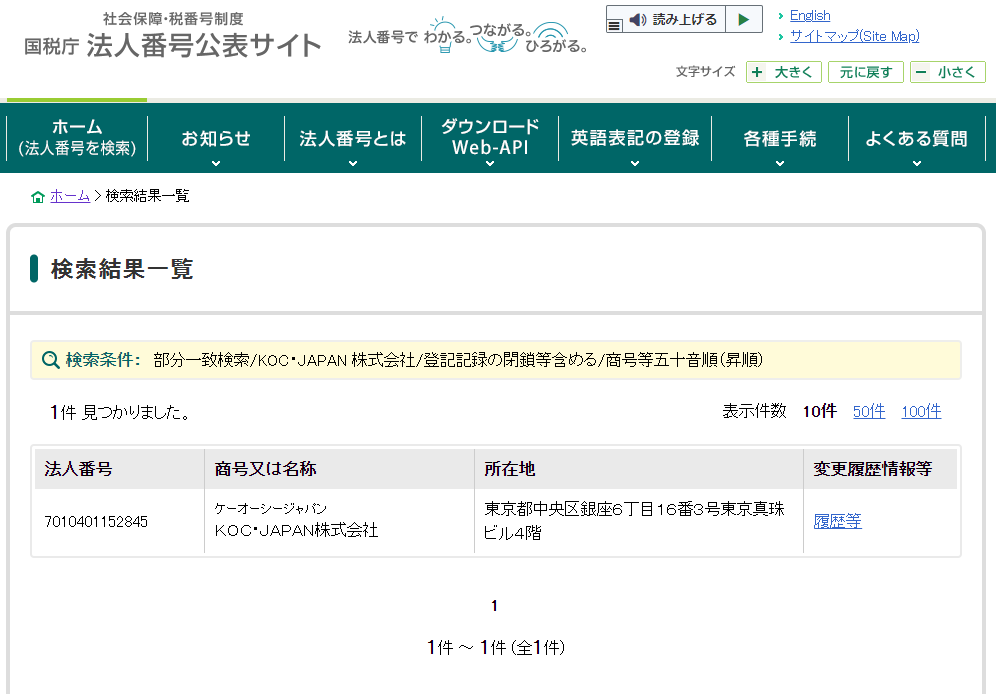Click the company name KOC・JAPAN株式会社

pos(296,530)
